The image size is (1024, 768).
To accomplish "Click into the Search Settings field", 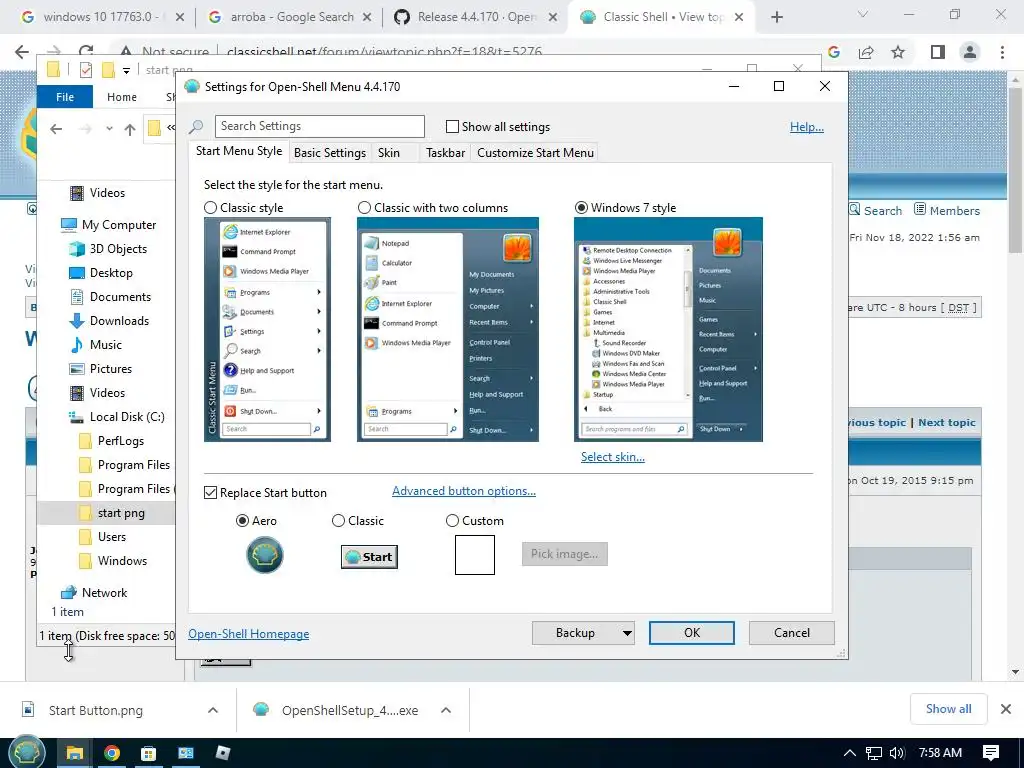I will tap(319, 126).
